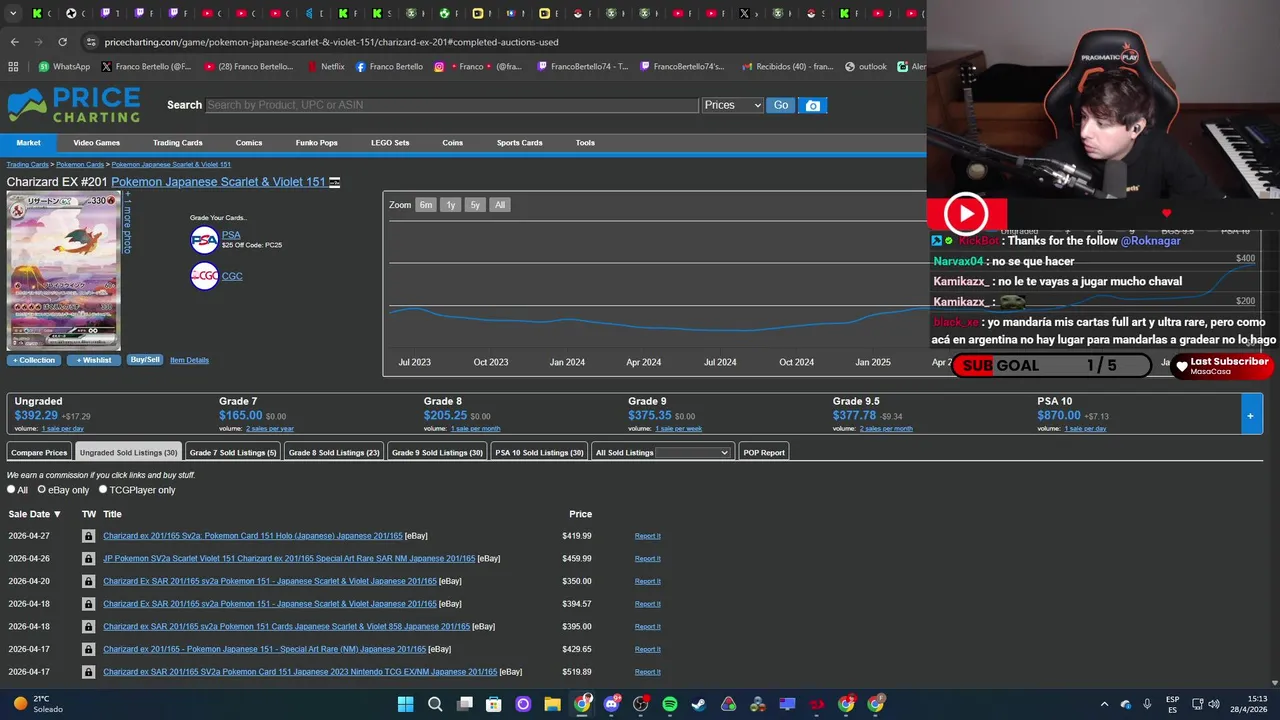This screenshot has width=1280, height=720.
Task: Open Netflix bookmark
Action: point(325,67)
